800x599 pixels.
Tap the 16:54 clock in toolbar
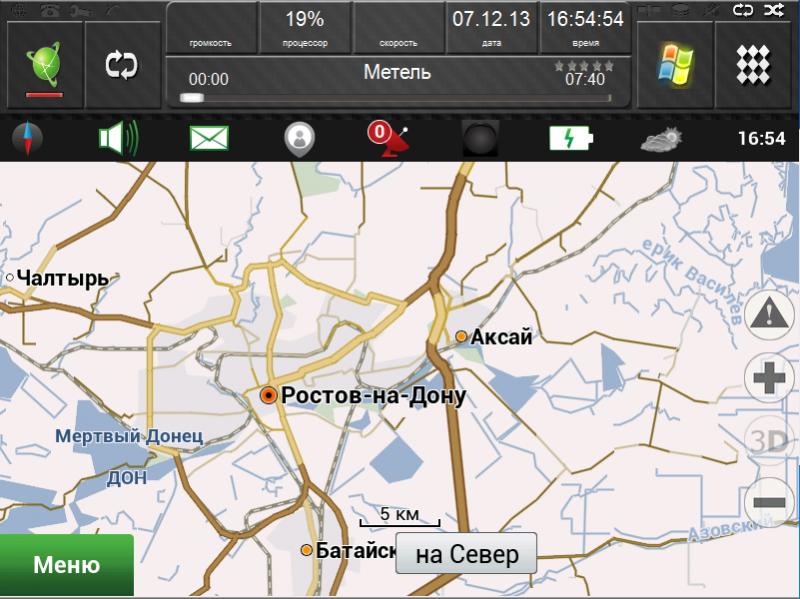[x=761, y=138]
